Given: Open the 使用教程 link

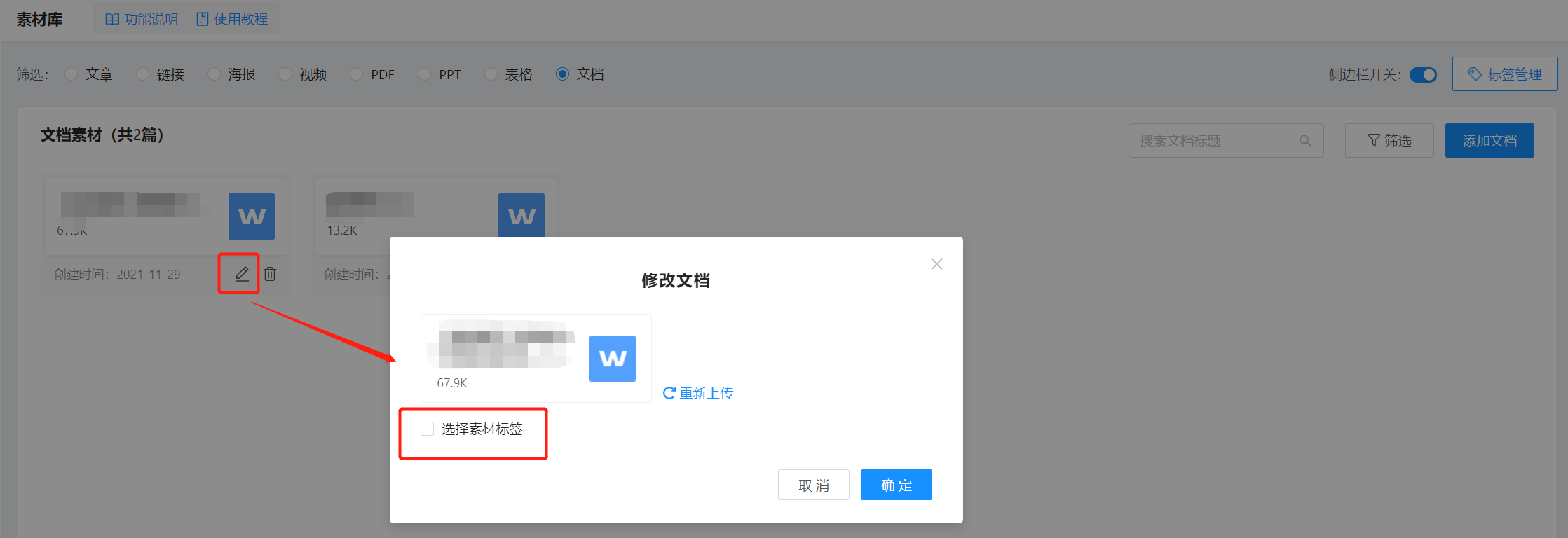Looking at the screenshot, I should click(x=232, y=19).
